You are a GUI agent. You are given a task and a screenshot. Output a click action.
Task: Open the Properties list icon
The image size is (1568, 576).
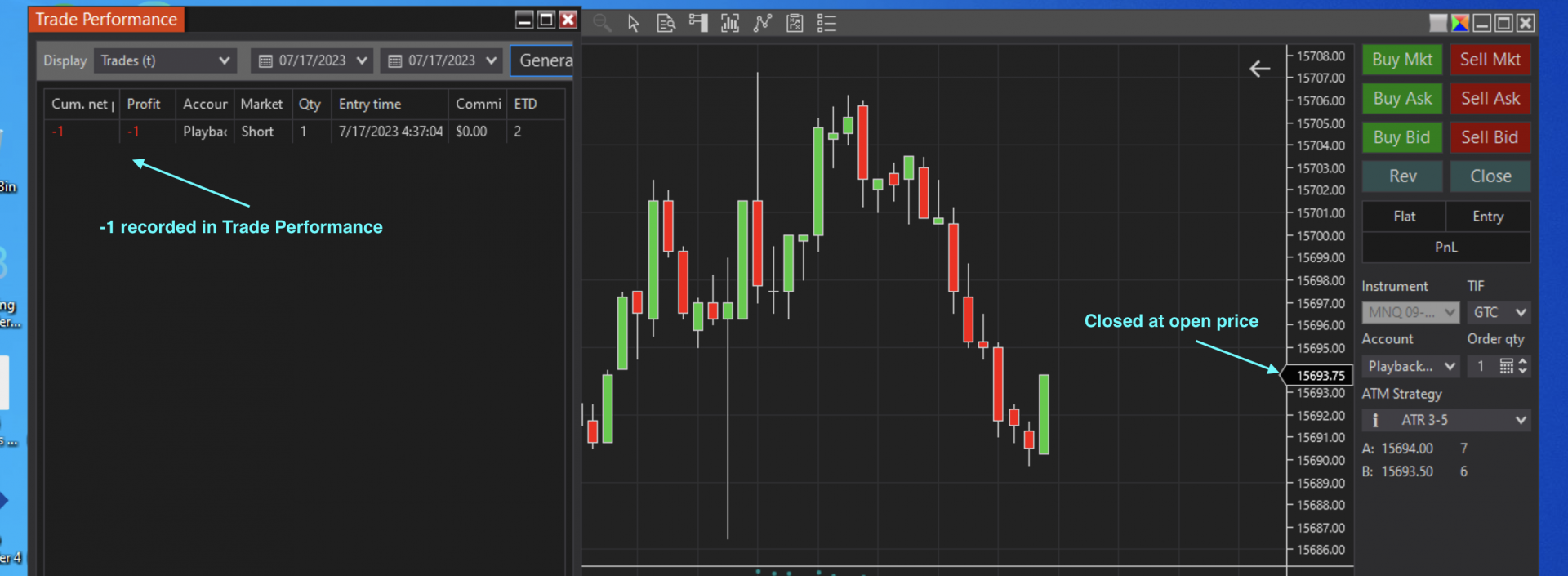pos(826,23)
